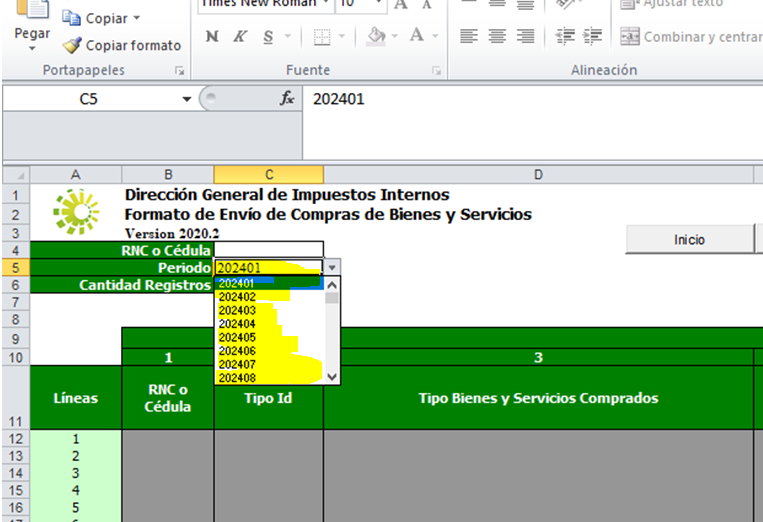The height and width of the screenshot is (522, 763).
Task: Toggle bold with the N button
Action: 212,36
